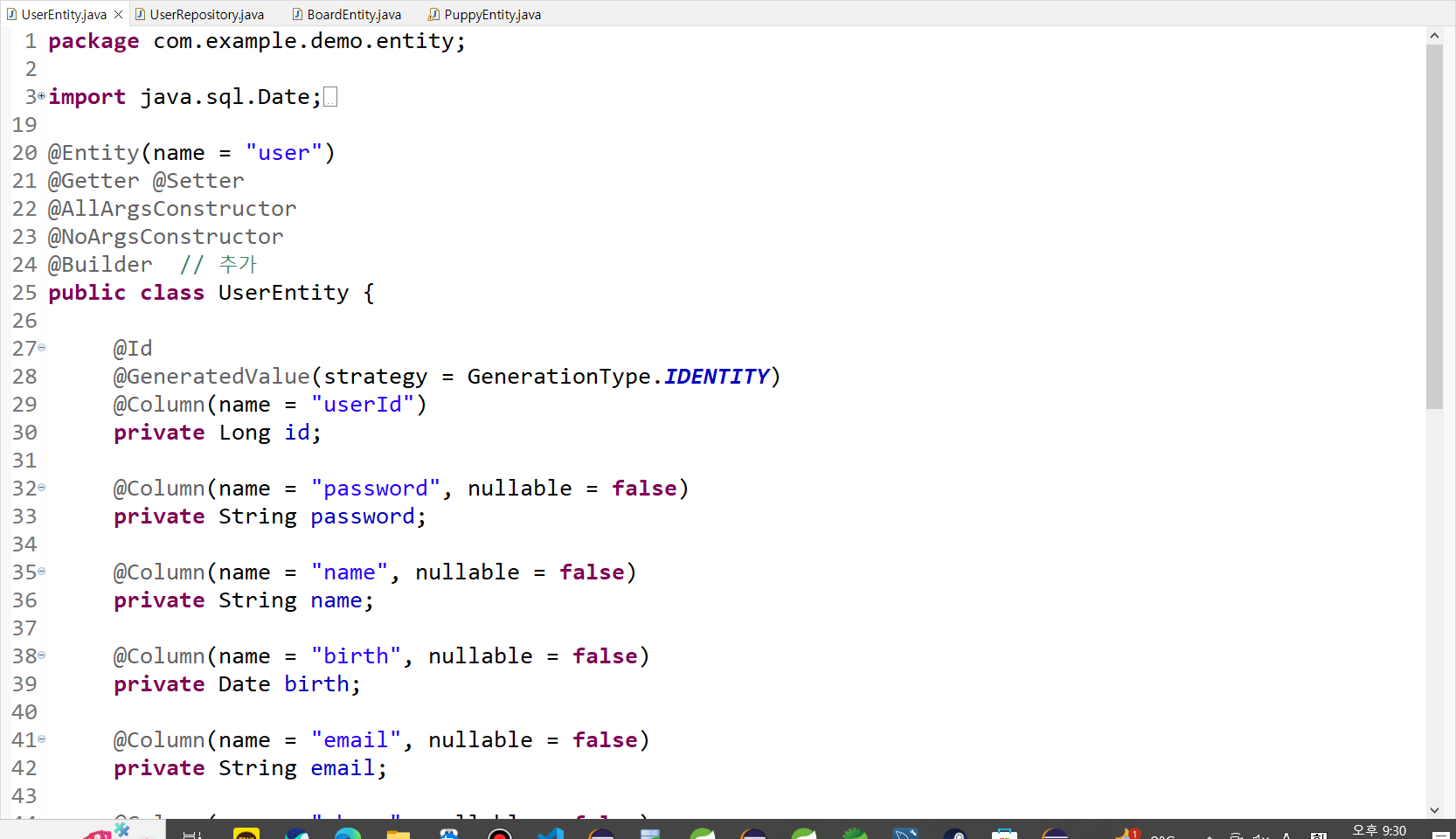
Task: Click the name field on line 36
Action: tap(336, 600)
